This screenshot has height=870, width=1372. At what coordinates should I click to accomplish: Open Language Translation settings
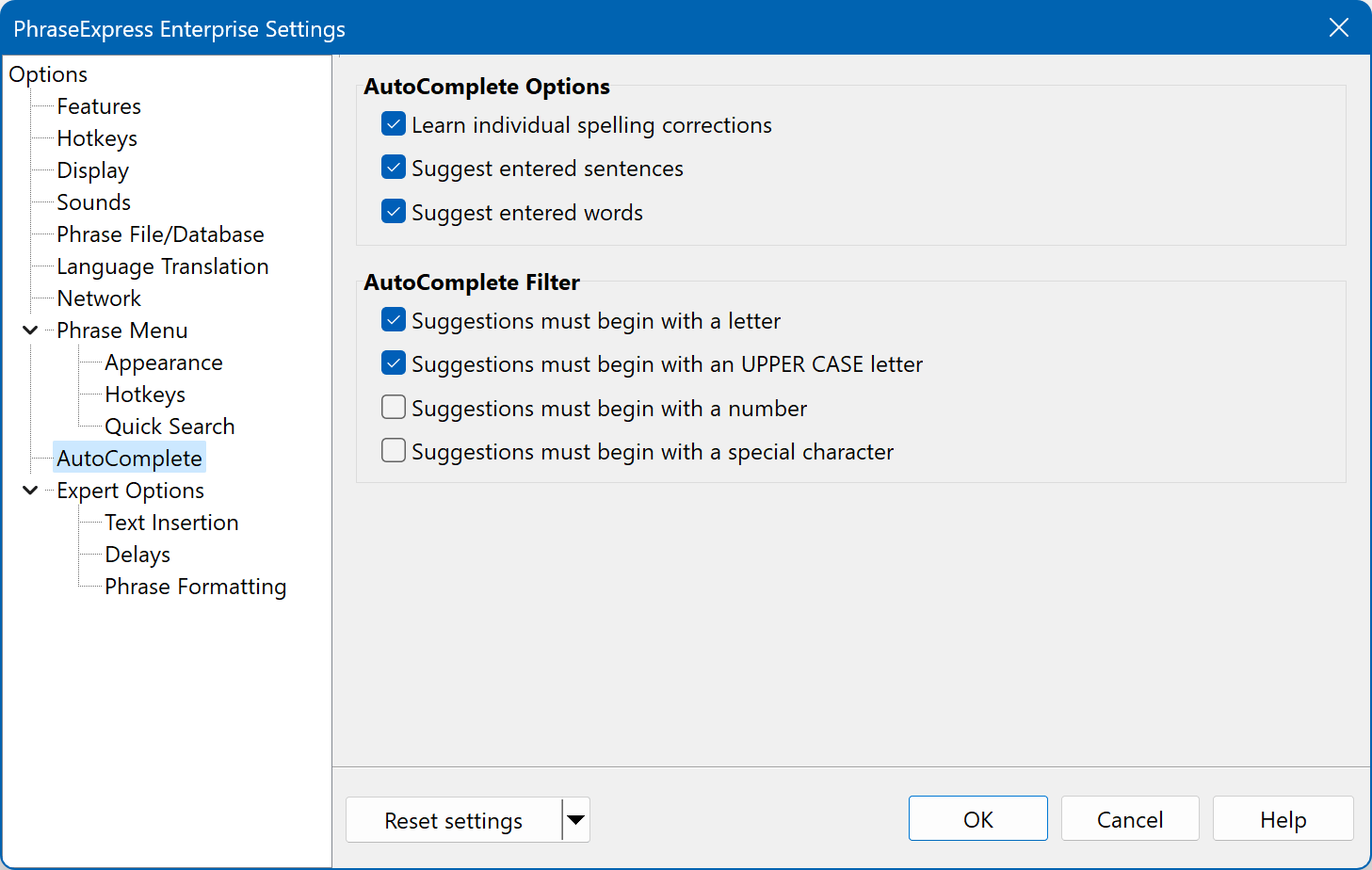click(163, 266)
